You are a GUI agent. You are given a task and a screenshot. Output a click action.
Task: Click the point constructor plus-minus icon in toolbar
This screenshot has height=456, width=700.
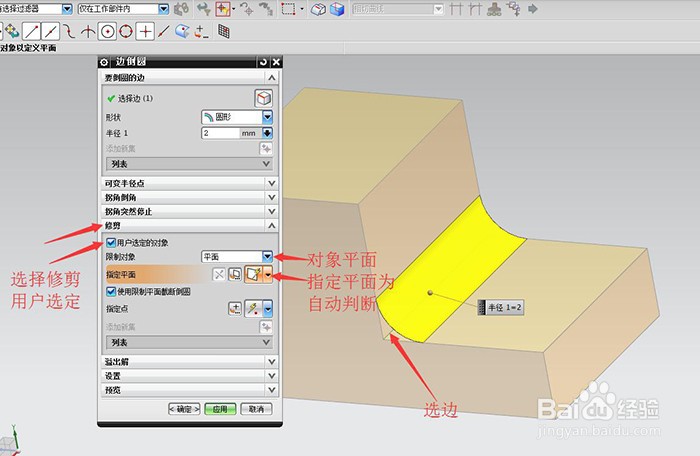pos(201,32)
